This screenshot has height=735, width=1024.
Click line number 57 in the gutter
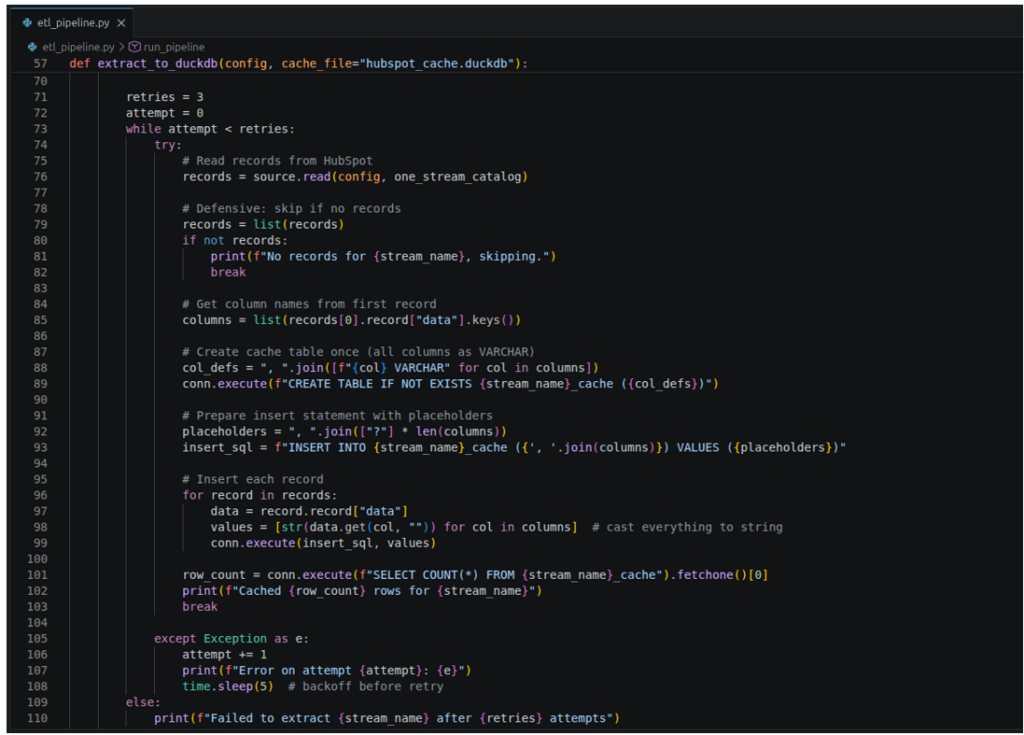pos(40,63)
